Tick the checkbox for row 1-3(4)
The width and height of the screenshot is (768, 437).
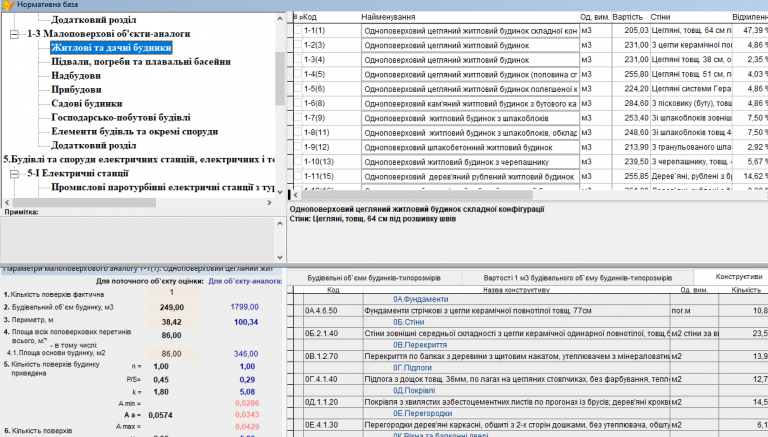[298, 60]
